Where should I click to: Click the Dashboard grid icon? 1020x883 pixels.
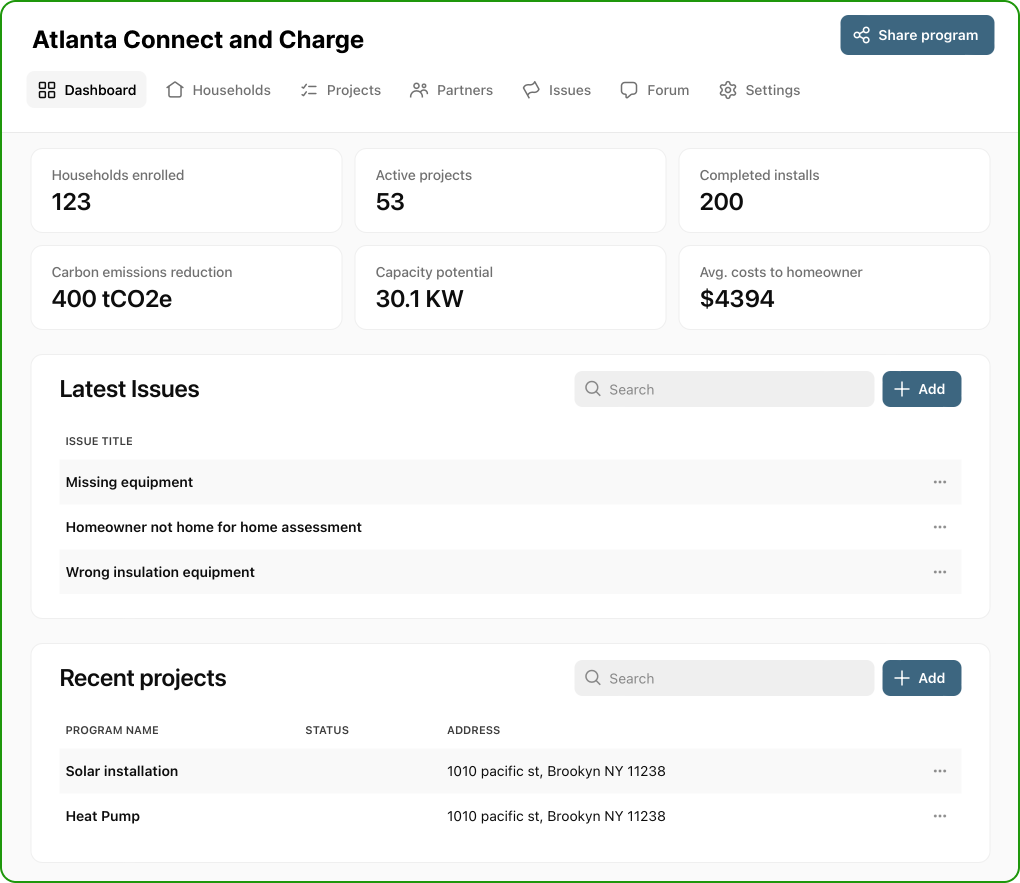tap(47, 90)
